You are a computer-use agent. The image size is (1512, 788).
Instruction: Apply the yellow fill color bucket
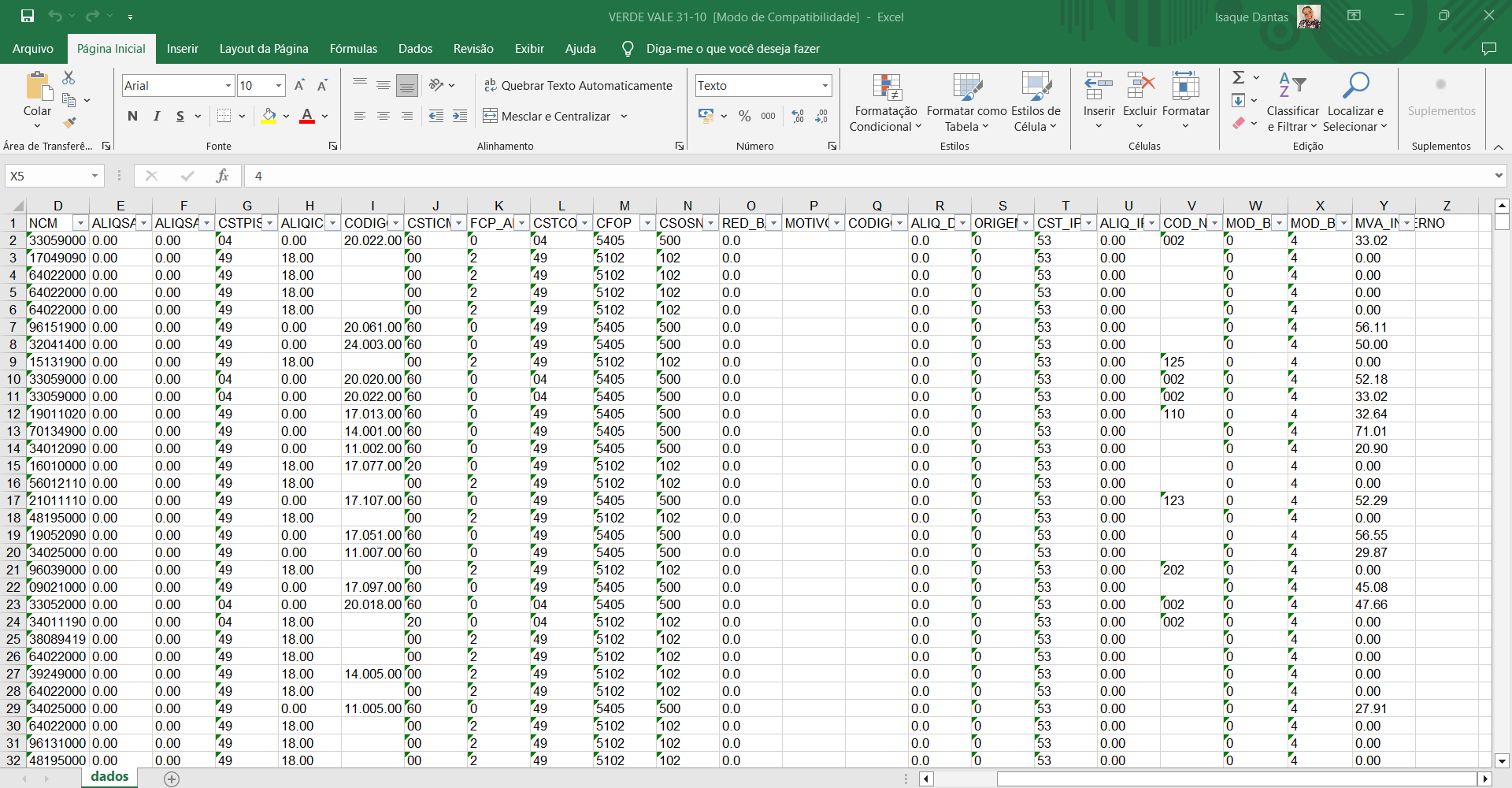(269, 116)
